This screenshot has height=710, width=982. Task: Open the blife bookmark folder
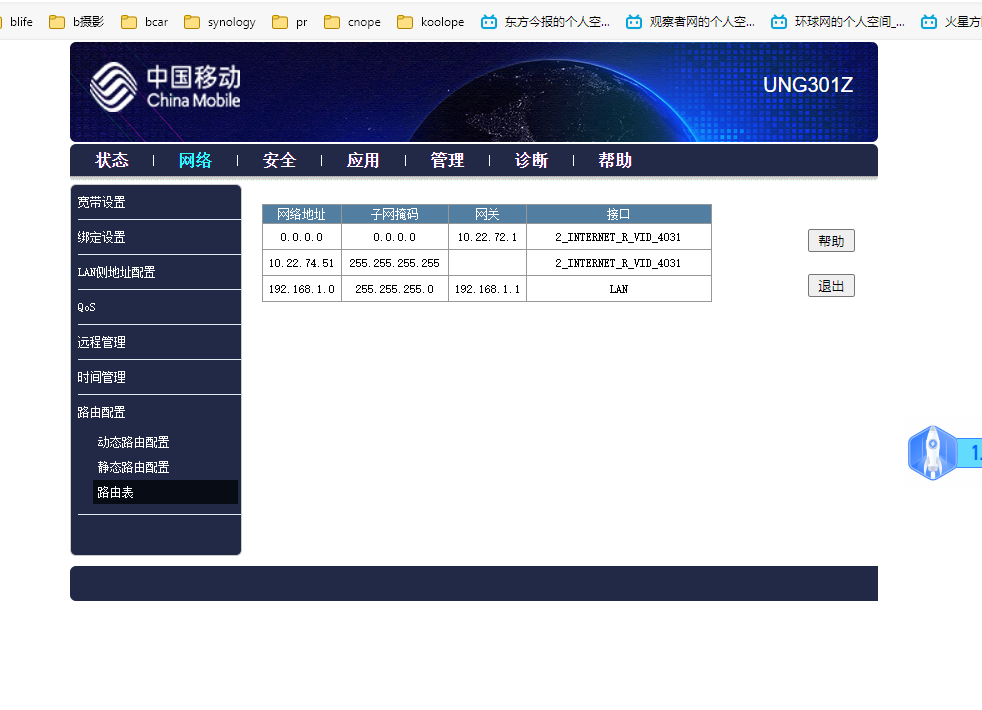click(x=20, y=22)
